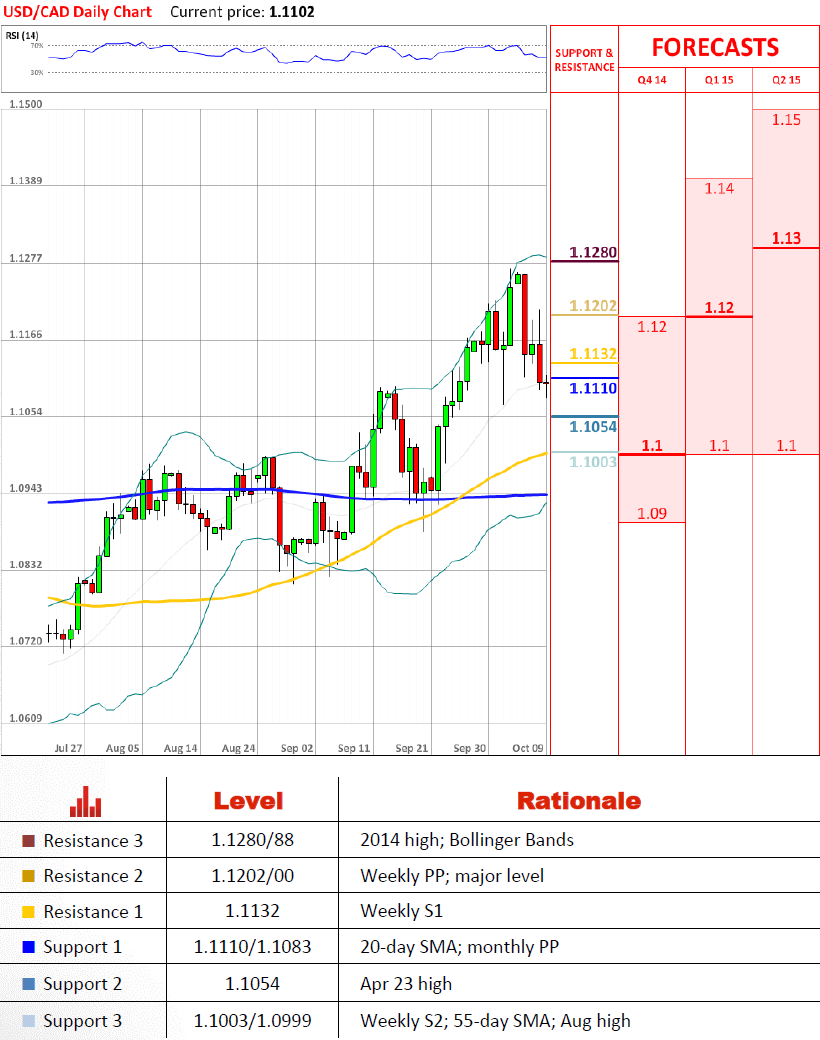
Task: Click the 1.1 forecast value under Q2 15
Action: 786,446
